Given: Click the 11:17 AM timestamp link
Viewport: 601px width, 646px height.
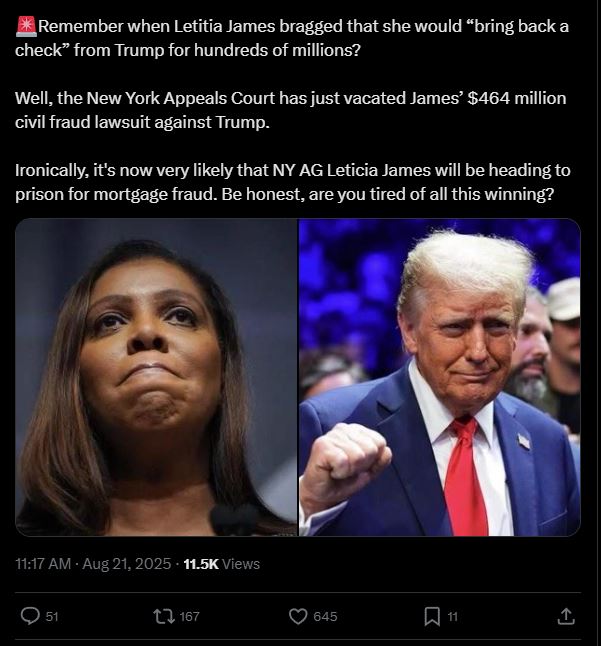Looking at the screenshot, I should (43, 564).
